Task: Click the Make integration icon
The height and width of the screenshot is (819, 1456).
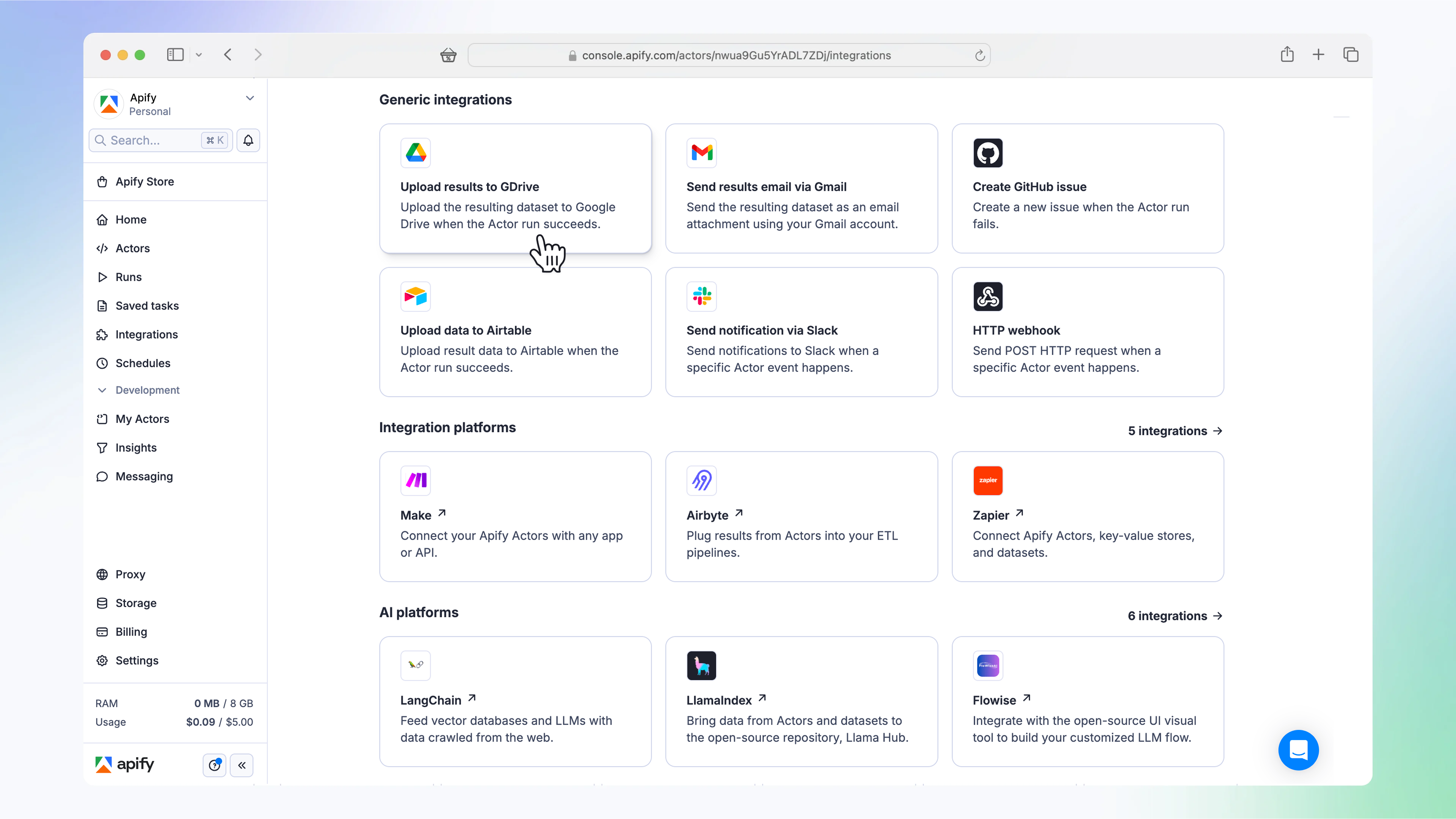Action: pyautogui.click(x=416, y=480)
